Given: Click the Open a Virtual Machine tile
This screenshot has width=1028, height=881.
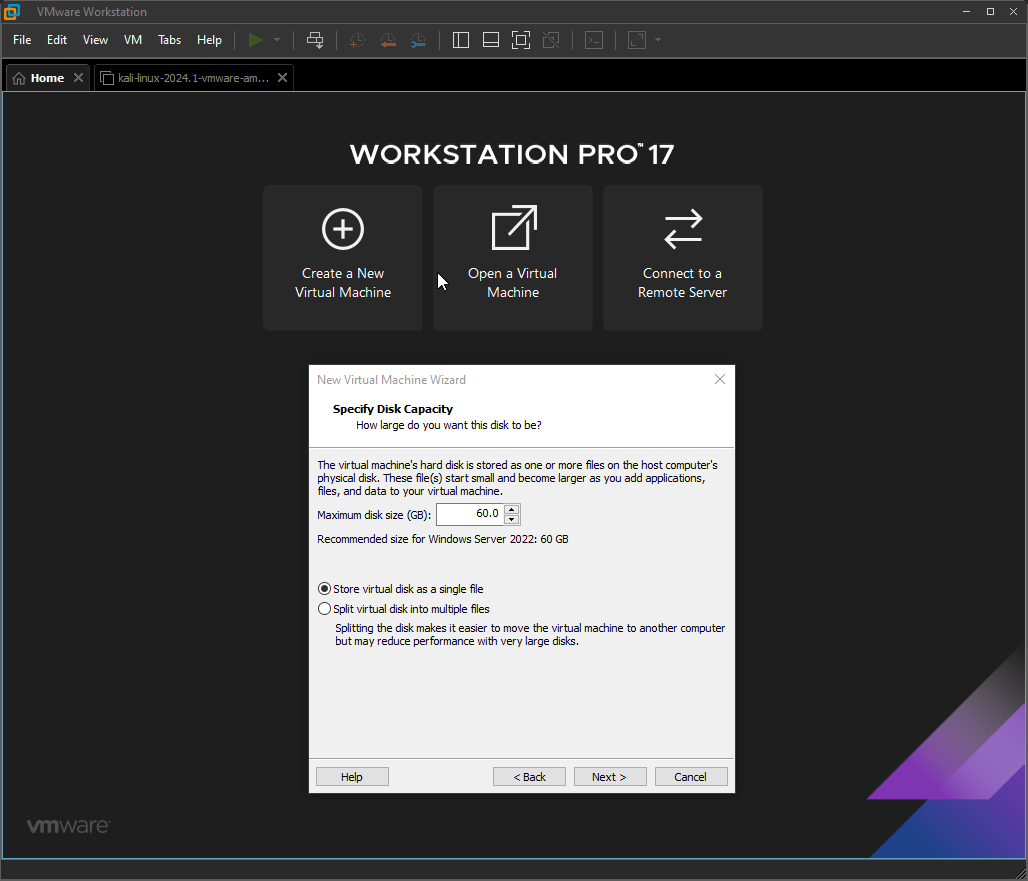Looking at the screenshot, I should 513,258.
